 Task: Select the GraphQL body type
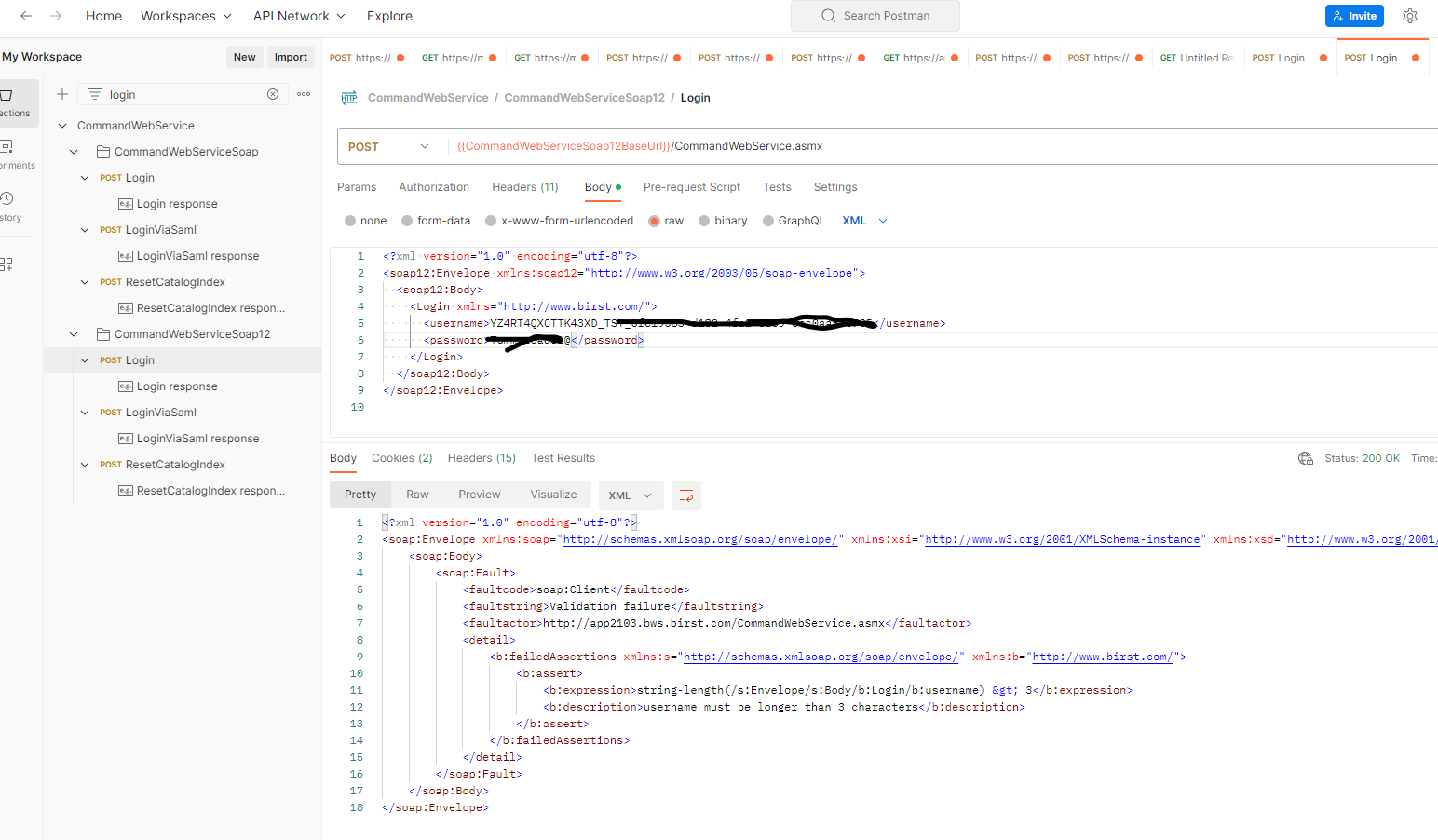point(768,221)
